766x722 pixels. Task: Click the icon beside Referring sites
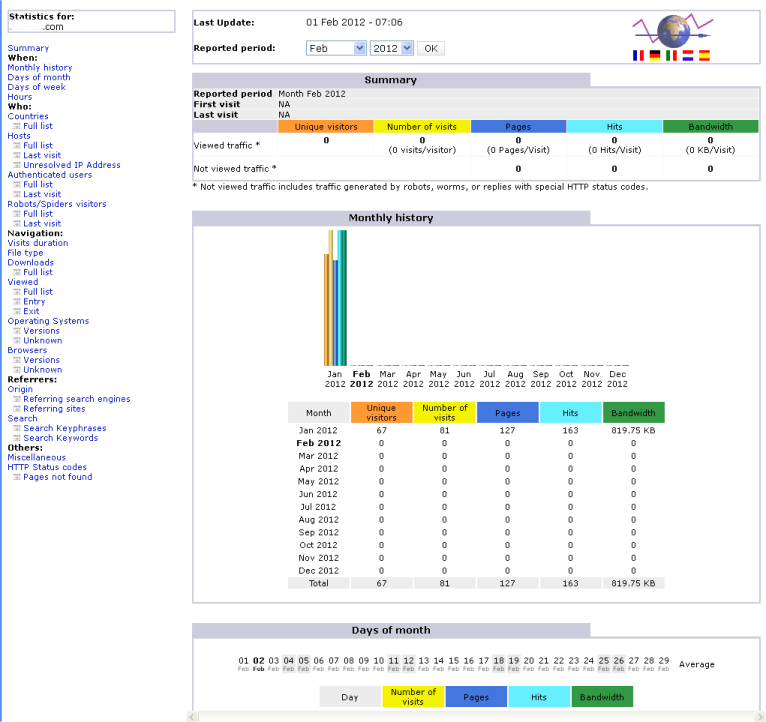[x=17, y=409]
